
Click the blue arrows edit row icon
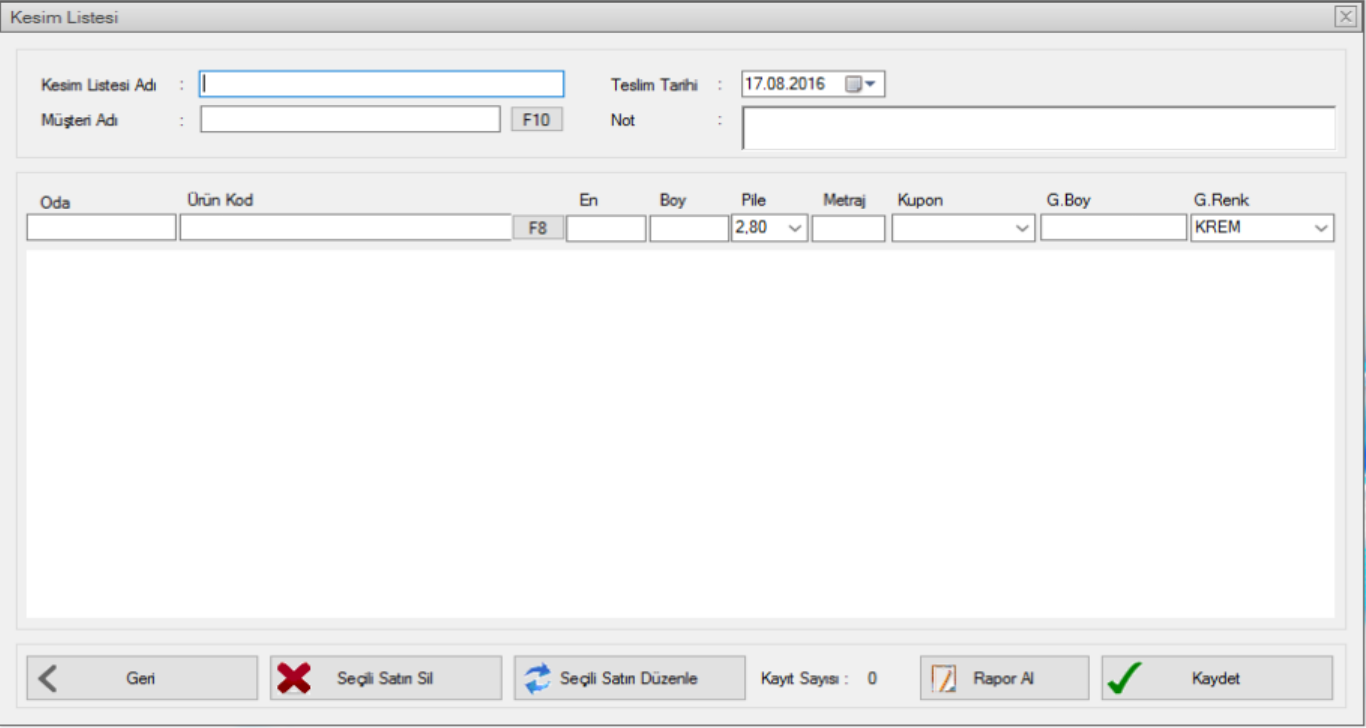[x=537, y=678]
